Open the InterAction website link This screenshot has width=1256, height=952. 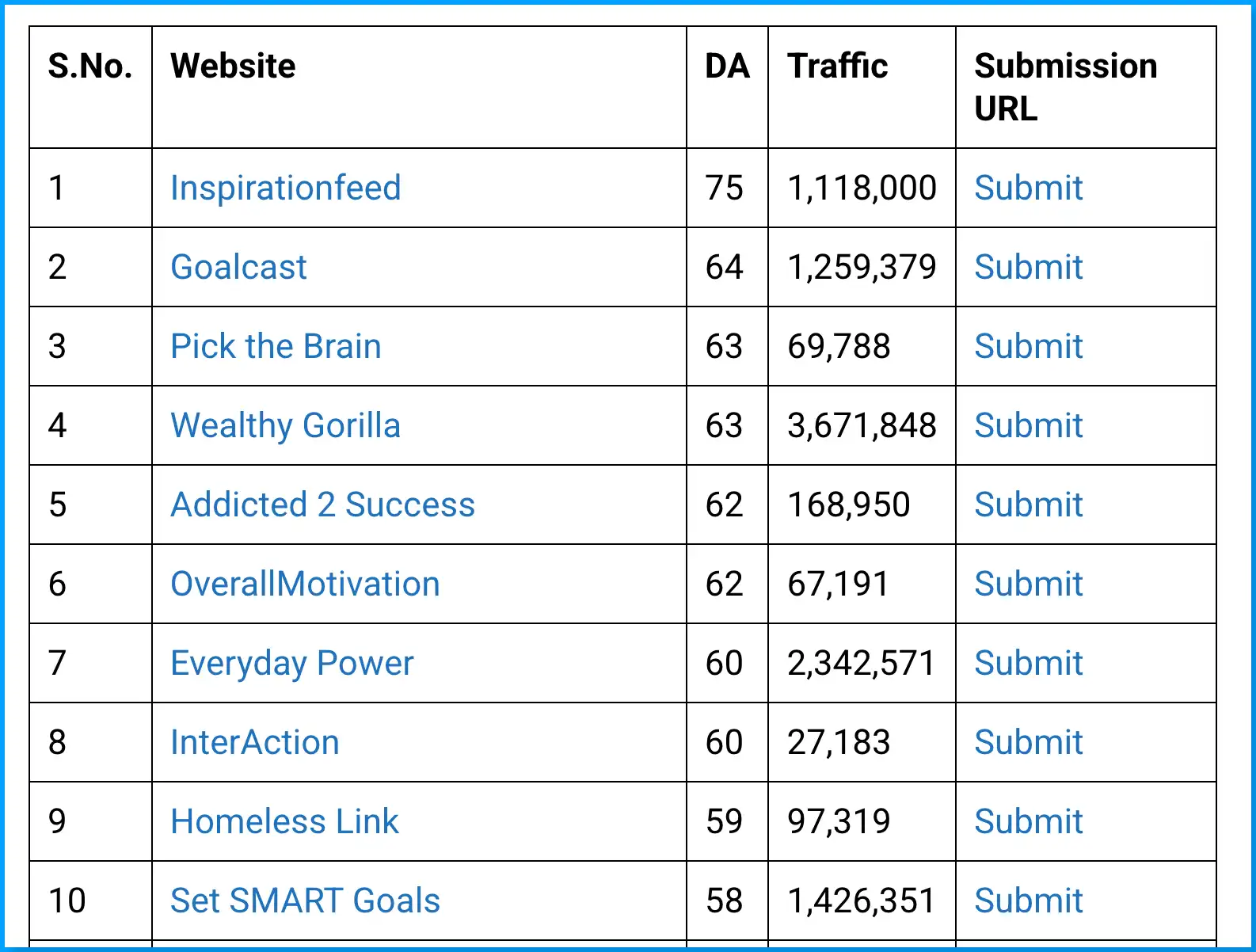pos(254,742)
